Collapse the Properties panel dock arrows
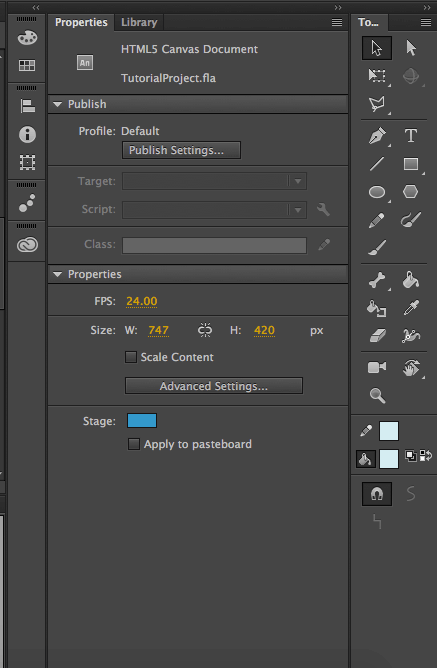Image resolution: width=437 pixels, height=668 pixels. click(338, 8)
